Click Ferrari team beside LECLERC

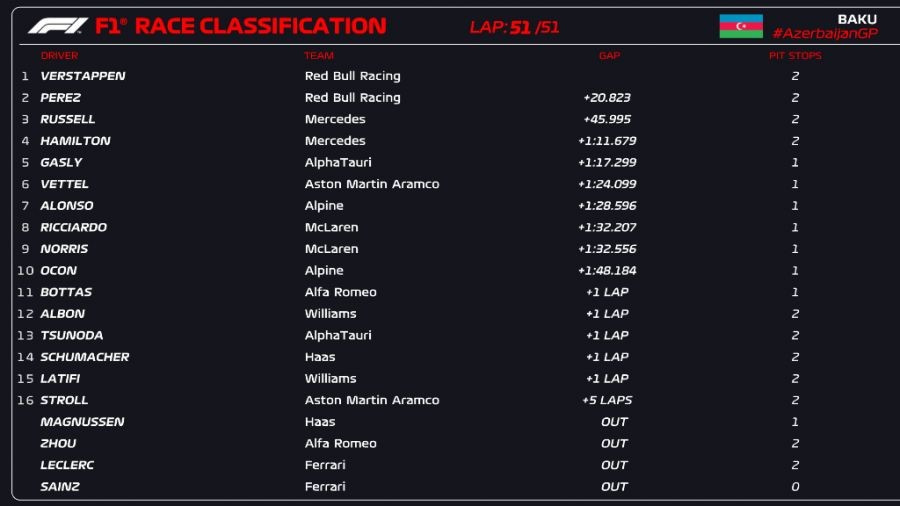(325, 465)
